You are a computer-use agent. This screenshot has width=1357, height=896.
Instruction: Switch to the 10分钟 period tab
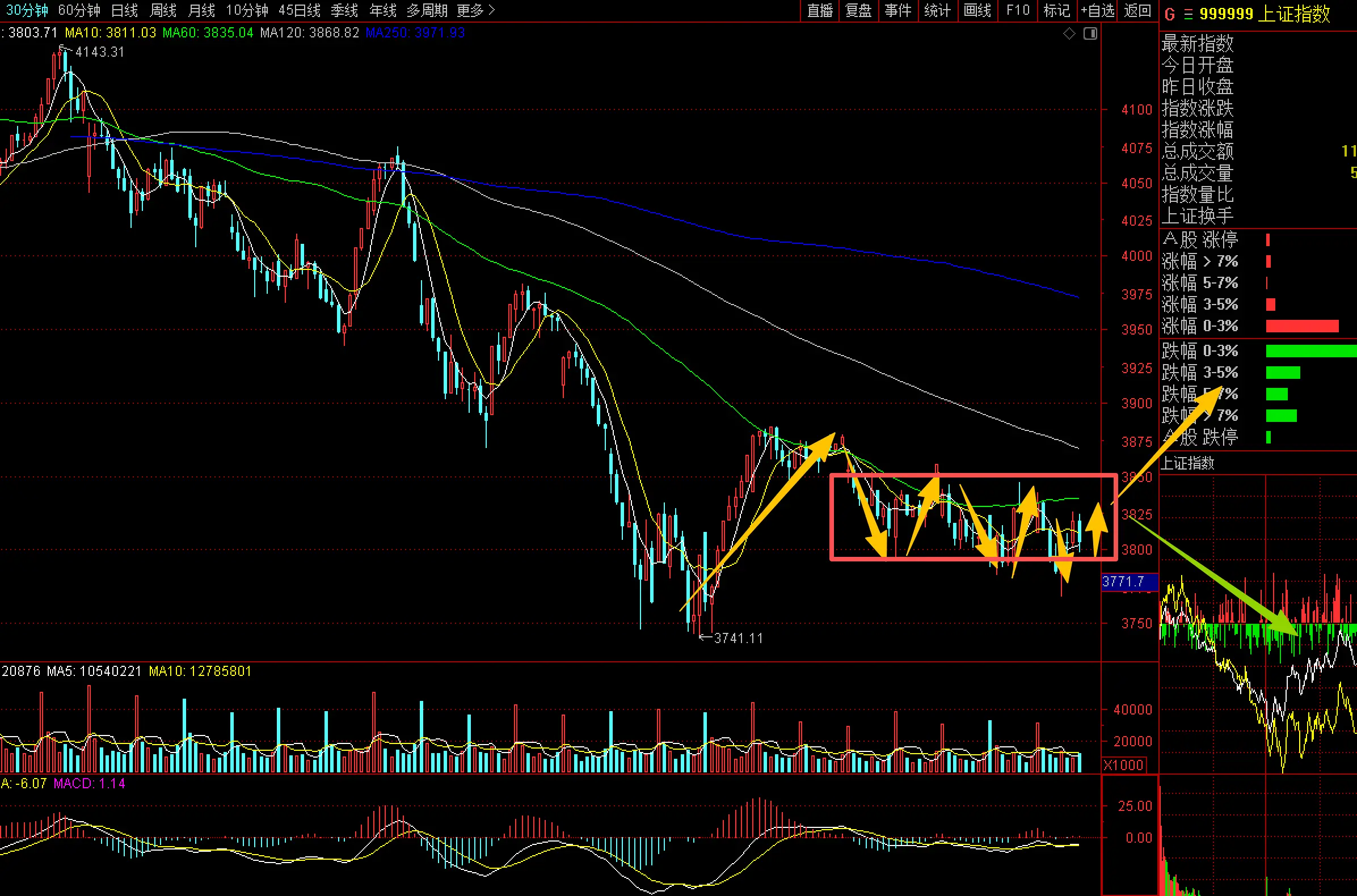[x=247, y=10]
